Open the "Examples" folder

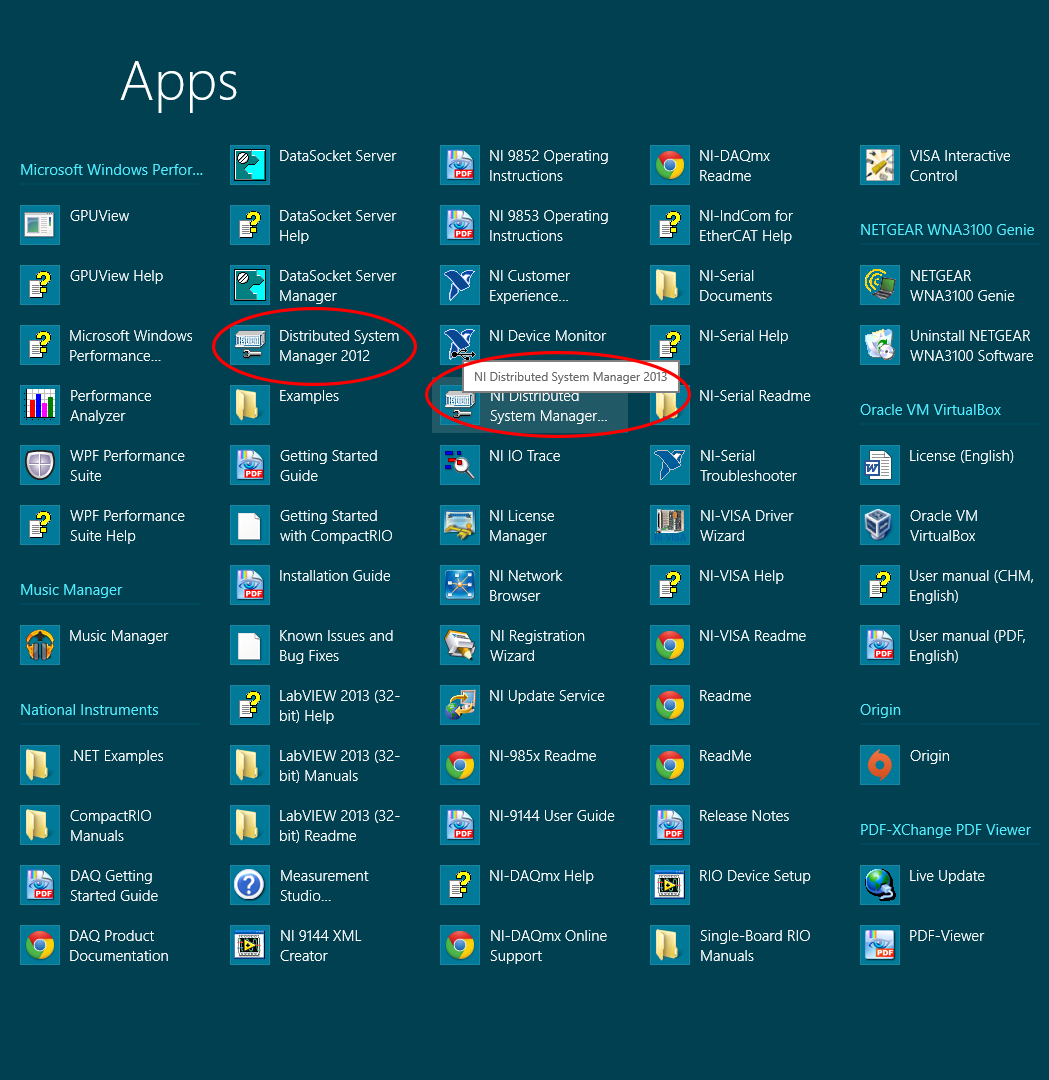(x=285, y=405)
